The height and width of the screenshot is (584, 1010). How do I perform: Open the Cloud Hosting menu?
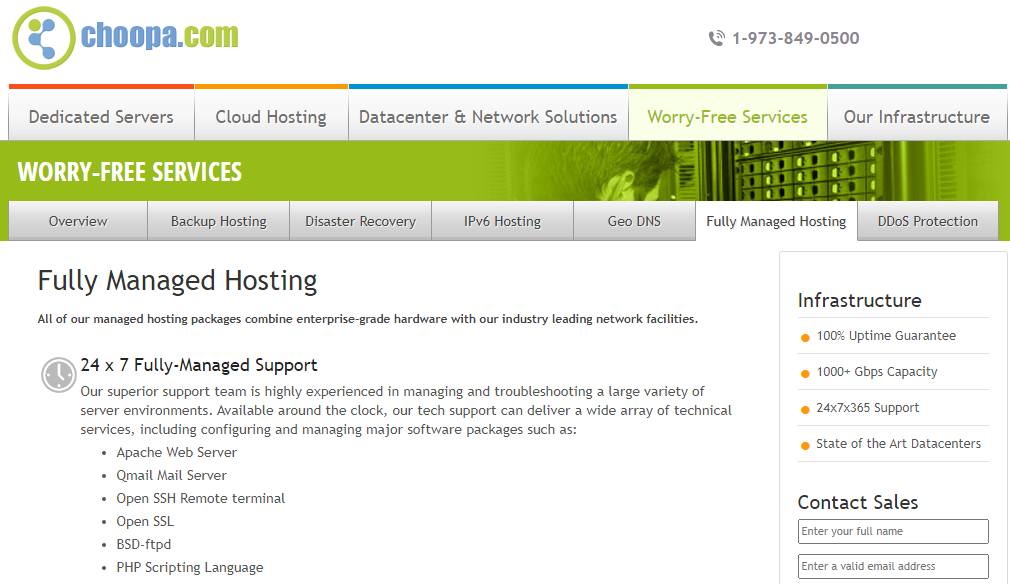click(271, 115)
